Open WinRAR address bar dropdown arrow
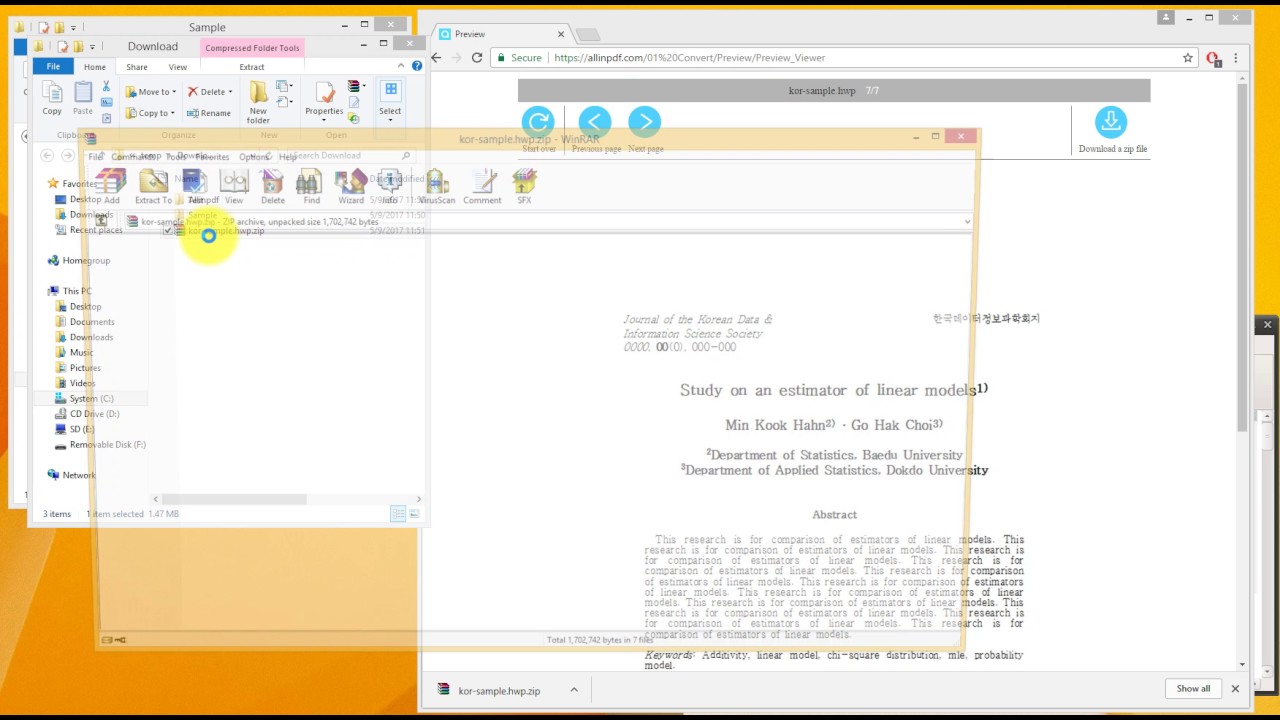 tap(967, 221)
